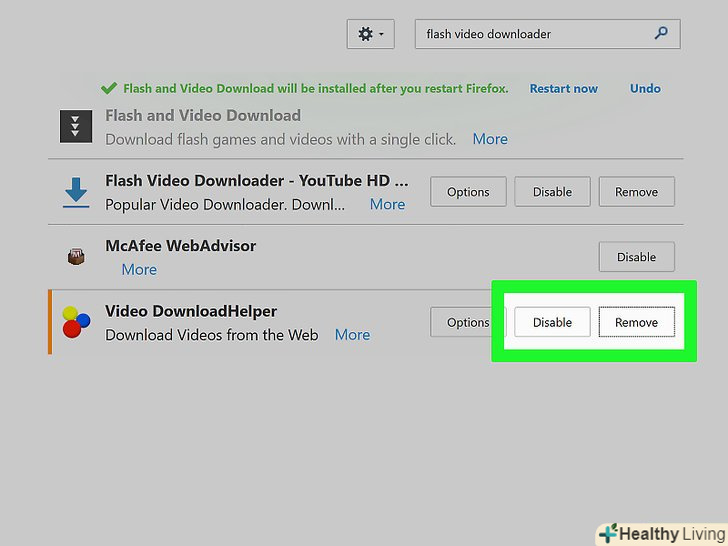Disable Flash Video Downloader - YouTube HD
This screenshot has height=546, width=728.
tap(552, 192)
